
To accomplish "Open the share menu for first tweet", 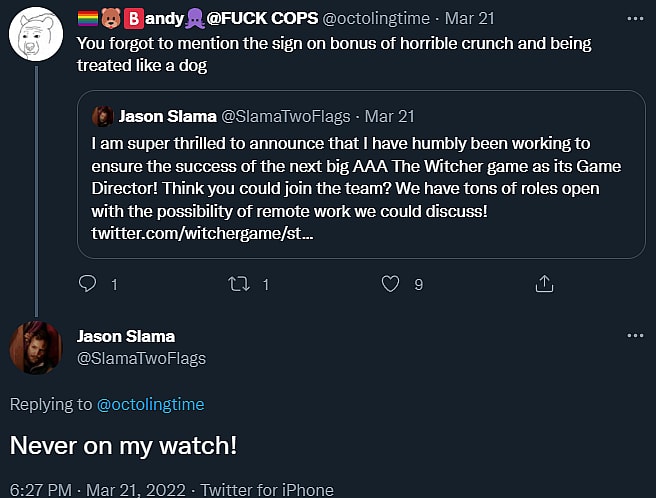I will [544, 284].
